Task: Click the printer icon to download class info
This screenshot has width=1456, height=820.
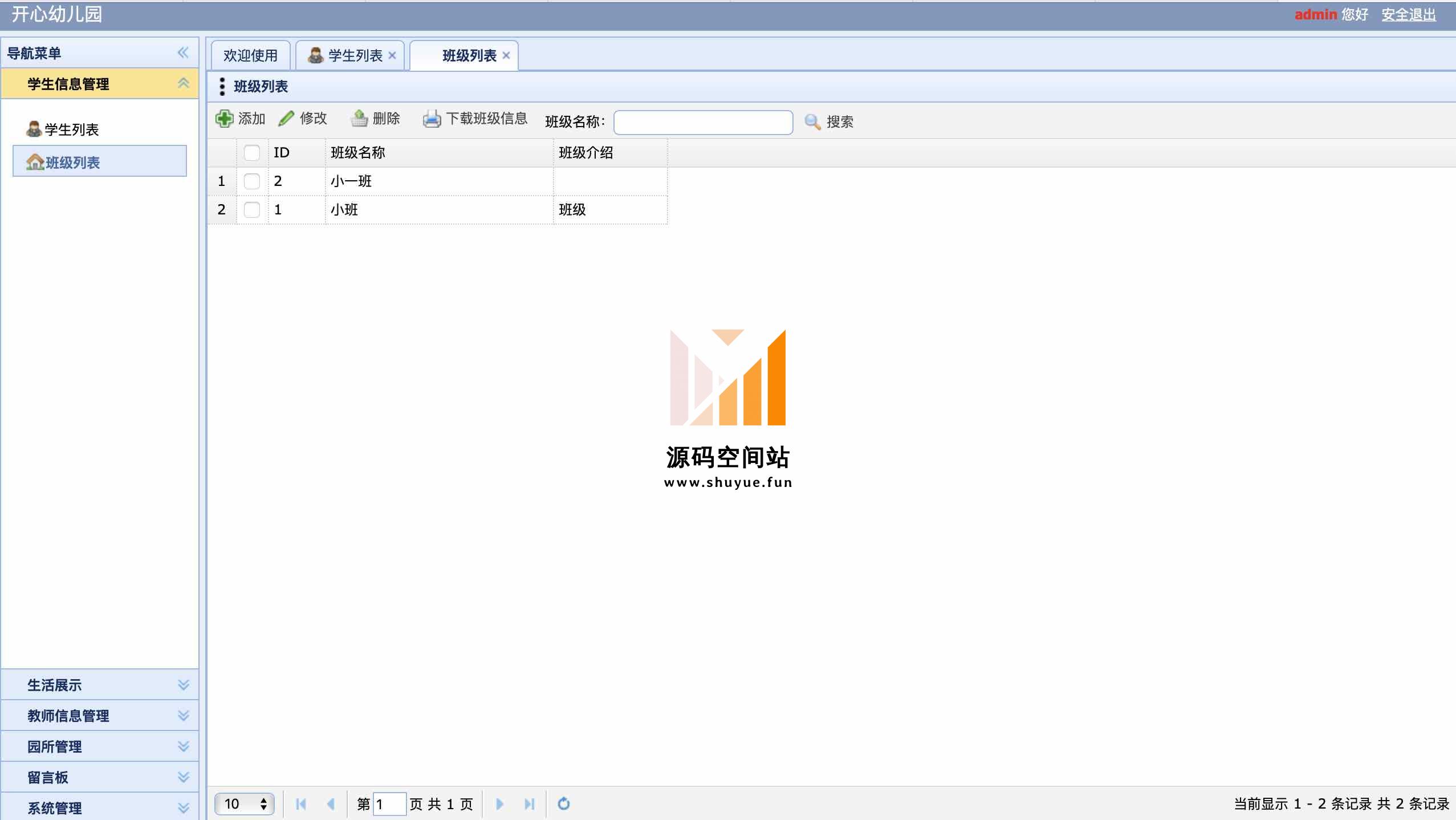Action: (432, 119)
